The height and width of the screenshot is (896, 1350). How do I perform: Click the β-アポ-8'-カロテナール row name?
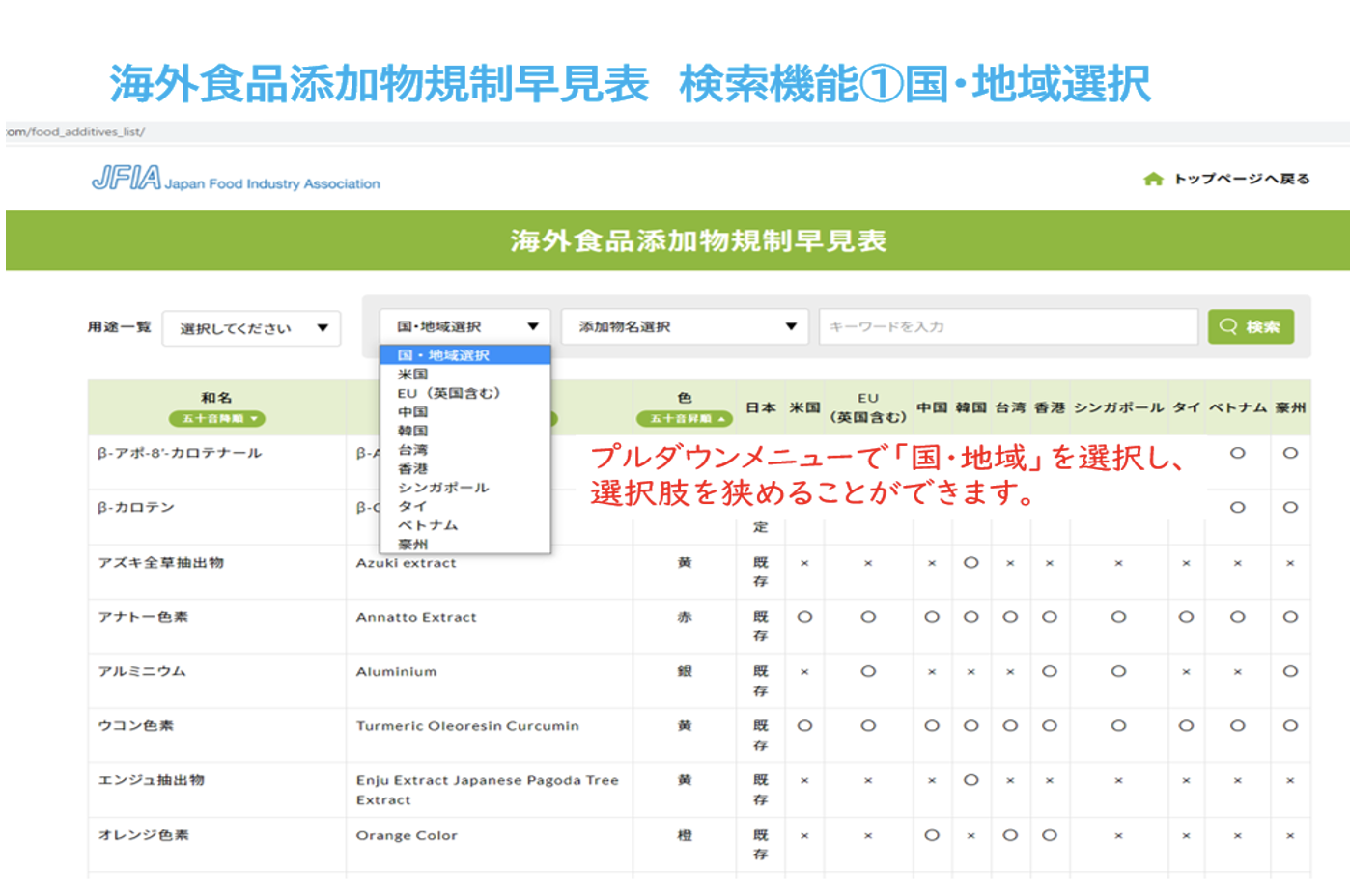click(180, 453)
